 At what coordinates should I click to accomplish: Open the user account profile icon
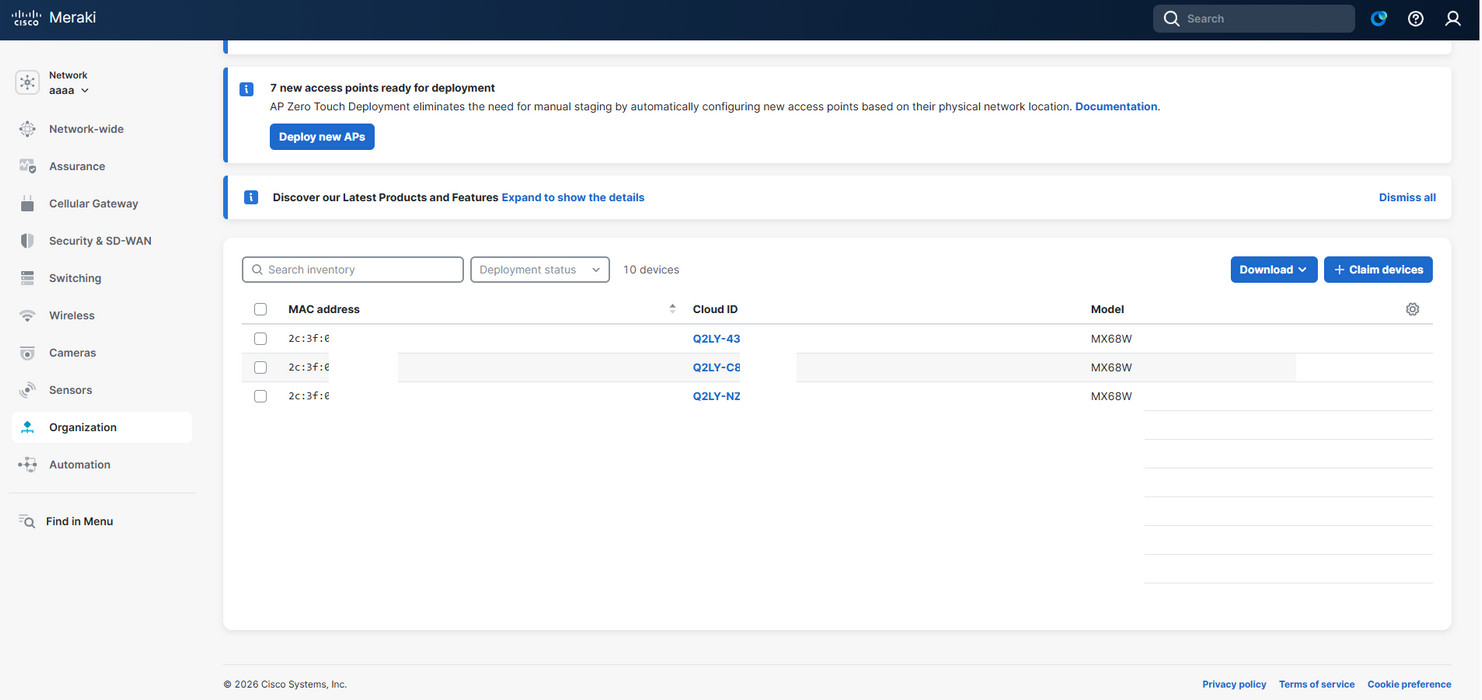[1453, 19]
